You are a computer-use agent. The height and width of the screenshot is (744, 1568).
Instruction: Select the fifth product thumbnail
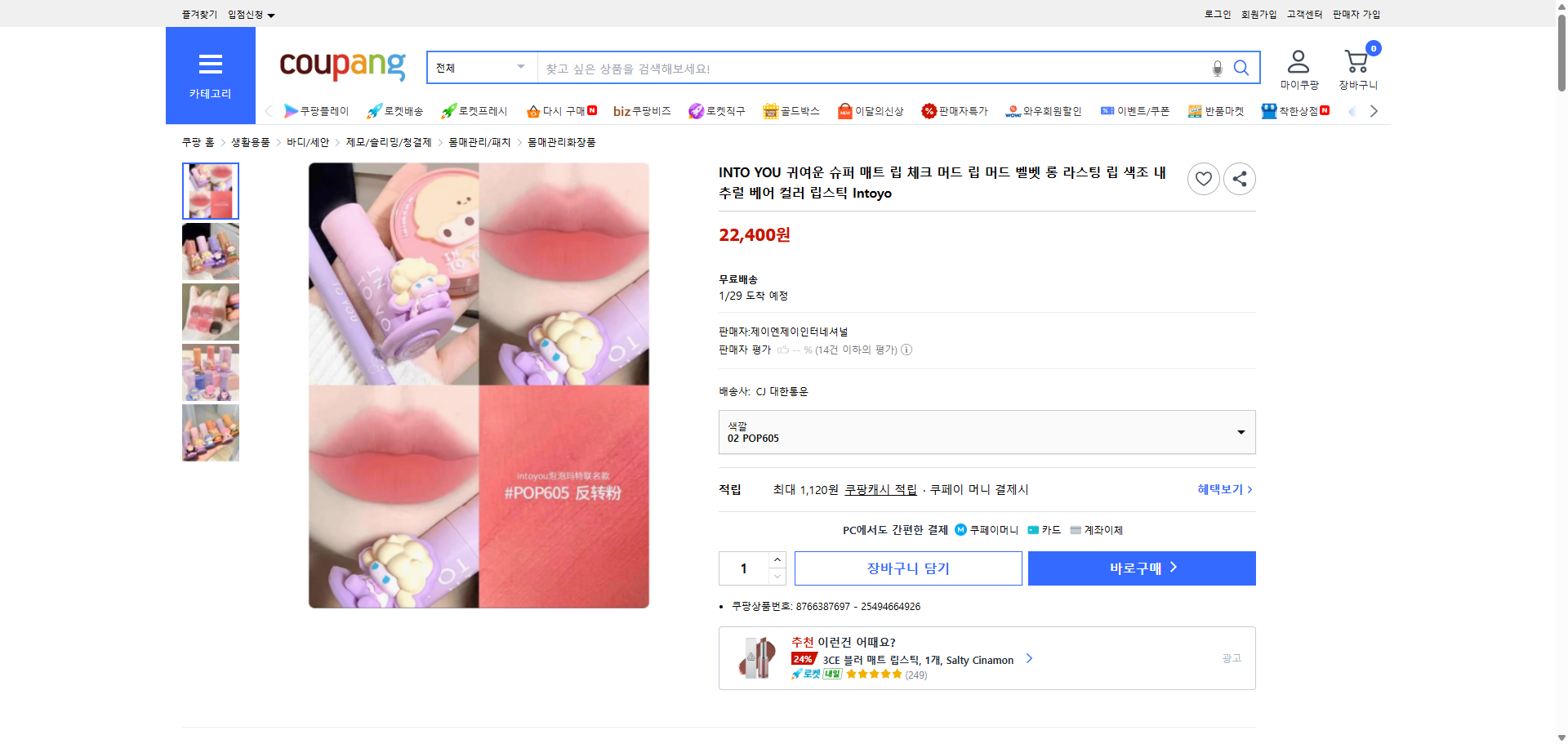coord(210,433)
